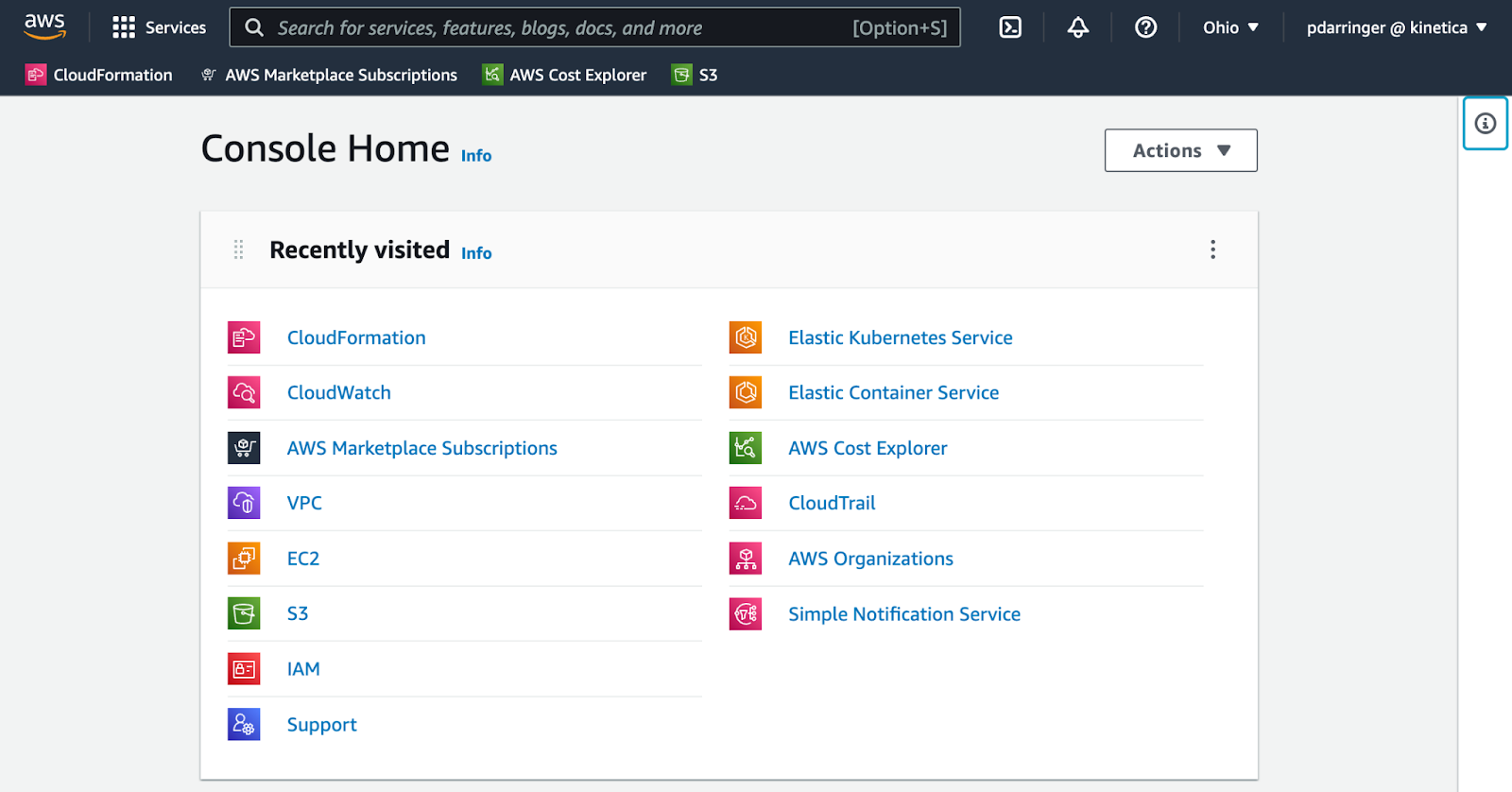Open the CloudShell terminal icon
This screenshot has width=1512, height=792.
[1010, 27]
